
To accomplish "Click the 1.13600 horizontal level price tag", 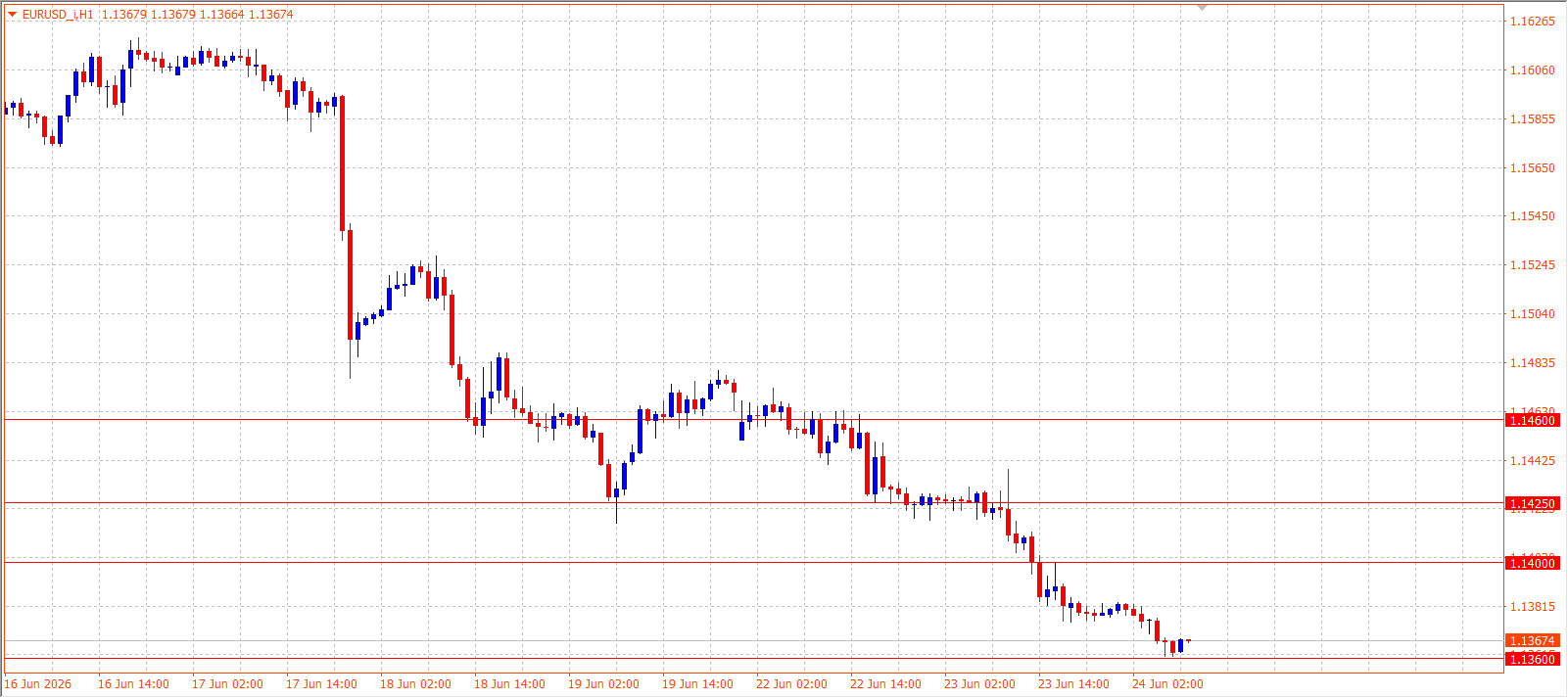I will (x=1532, y=659).
